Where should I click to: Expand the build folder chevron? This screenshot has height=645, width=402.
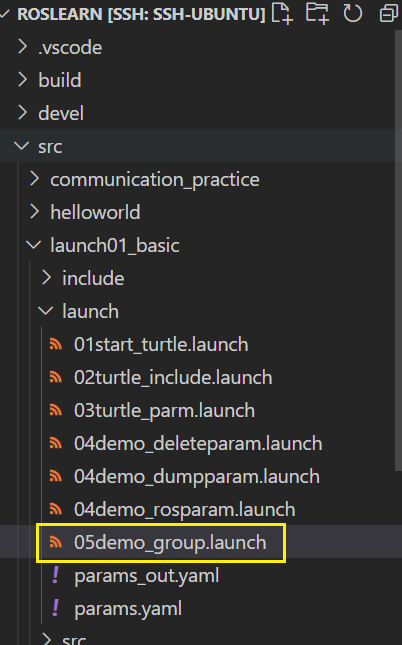tap(23, 80)
